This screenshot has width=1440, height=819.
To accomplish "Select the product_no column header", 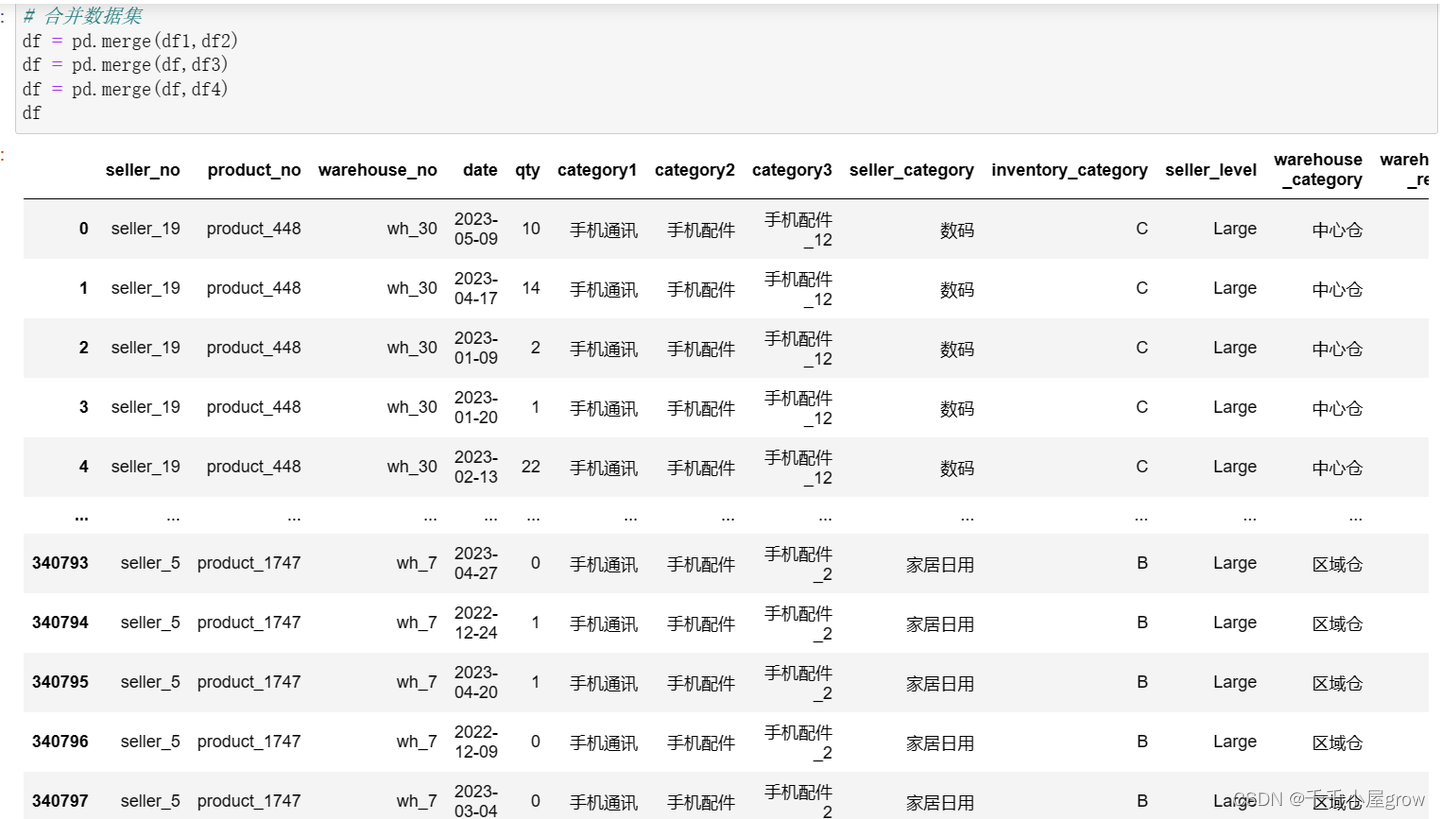I will (254, 170).
